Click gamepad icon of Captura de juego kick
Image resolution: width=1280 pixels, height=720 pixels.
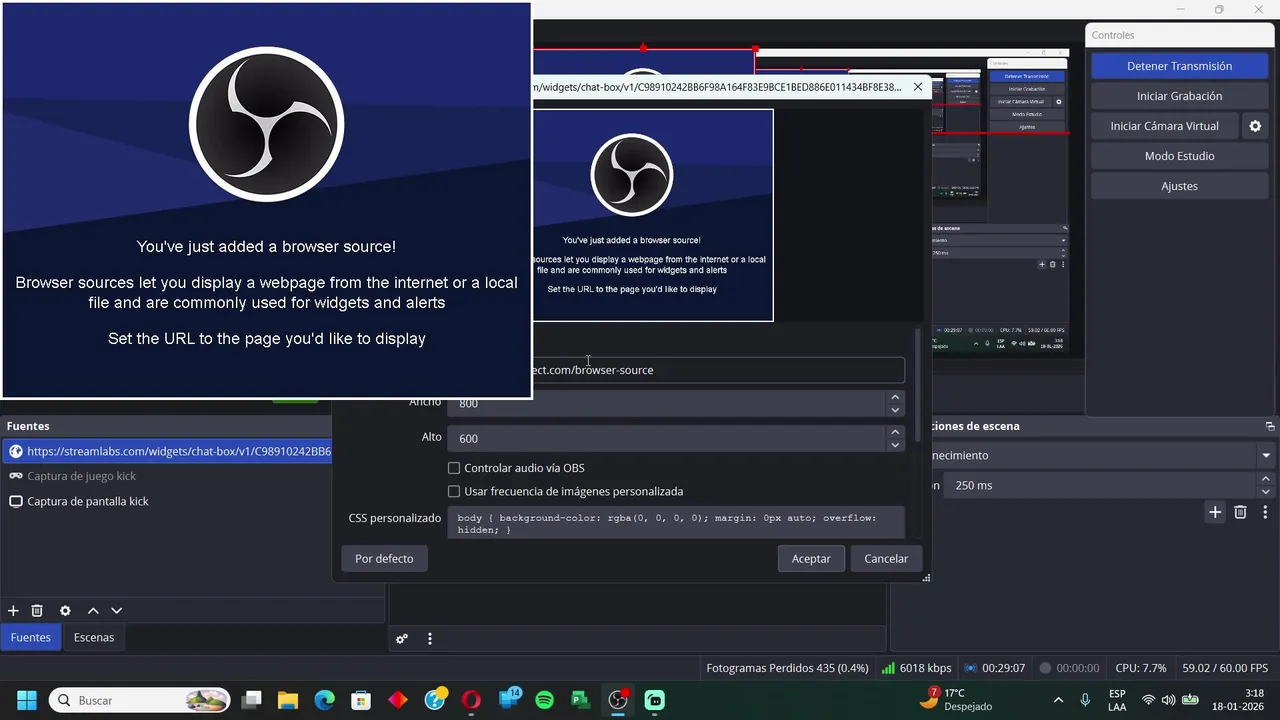[x=16, y=476]
